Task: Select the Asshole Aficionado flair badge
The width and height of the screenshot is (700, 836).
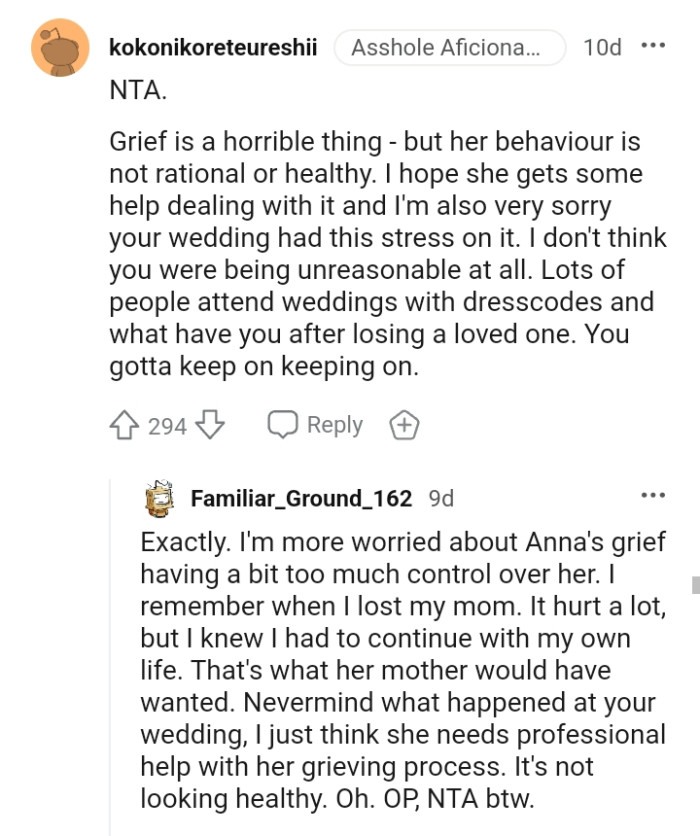Action: tap(449, 47)
